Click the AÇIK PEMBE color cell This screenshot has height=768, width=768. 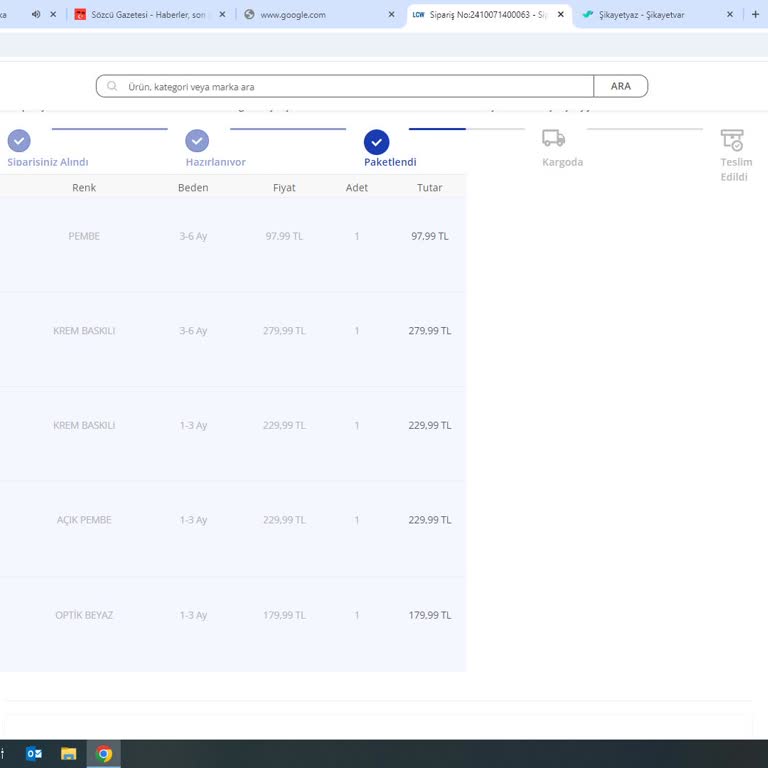point(84,520)
